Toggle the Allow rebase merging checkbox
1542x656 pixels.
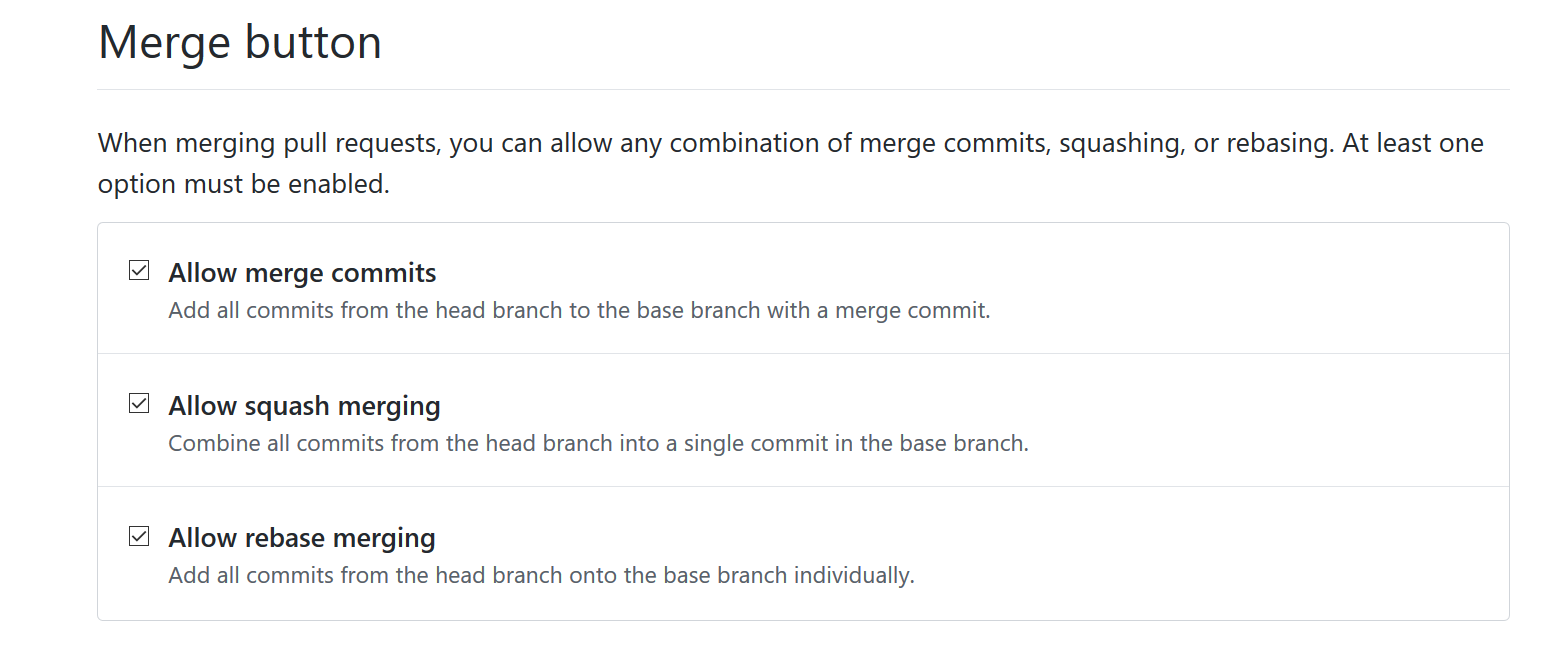pos(138,536)
